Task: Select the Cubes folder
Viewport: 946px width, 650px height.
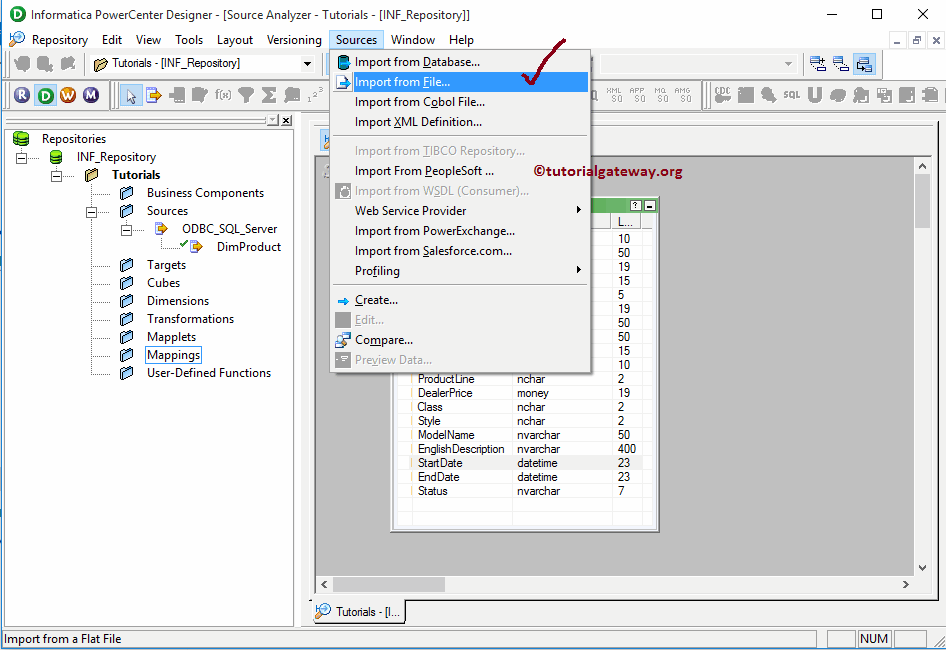Action: pos(163,283)
